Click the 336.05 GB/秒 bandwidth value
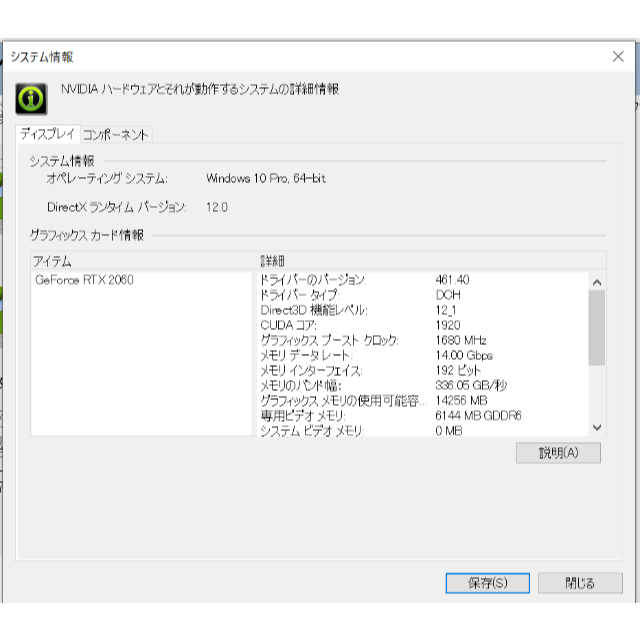Viewport: 640px width, 640px height. [x=471, y=386]
